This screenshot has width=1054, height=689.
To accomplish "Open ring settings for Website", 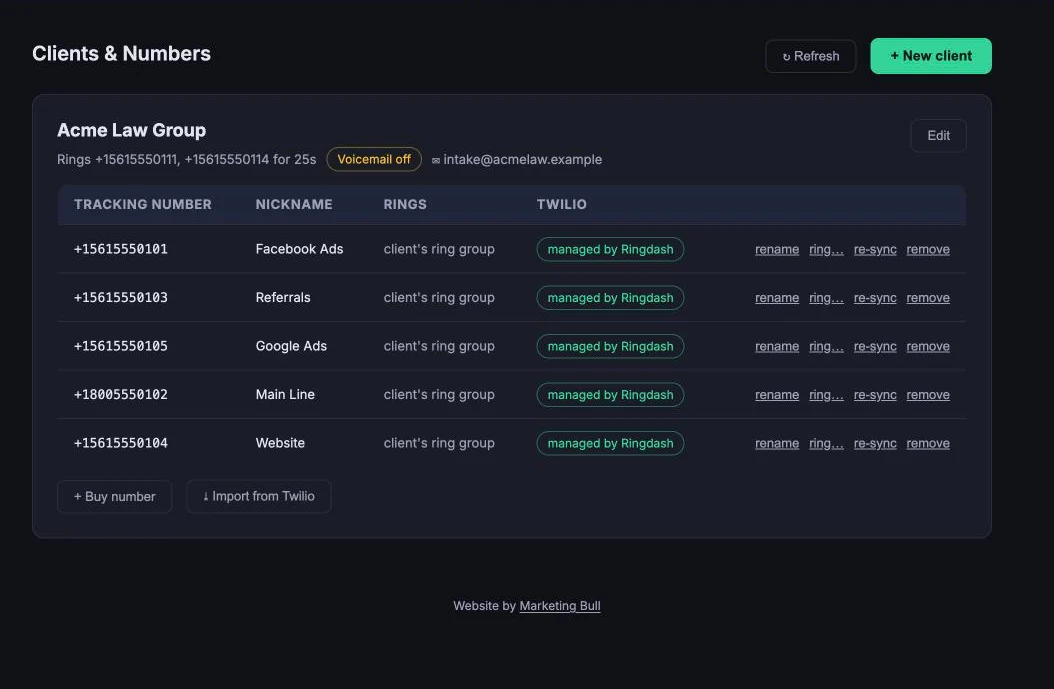I will [826, 443].
